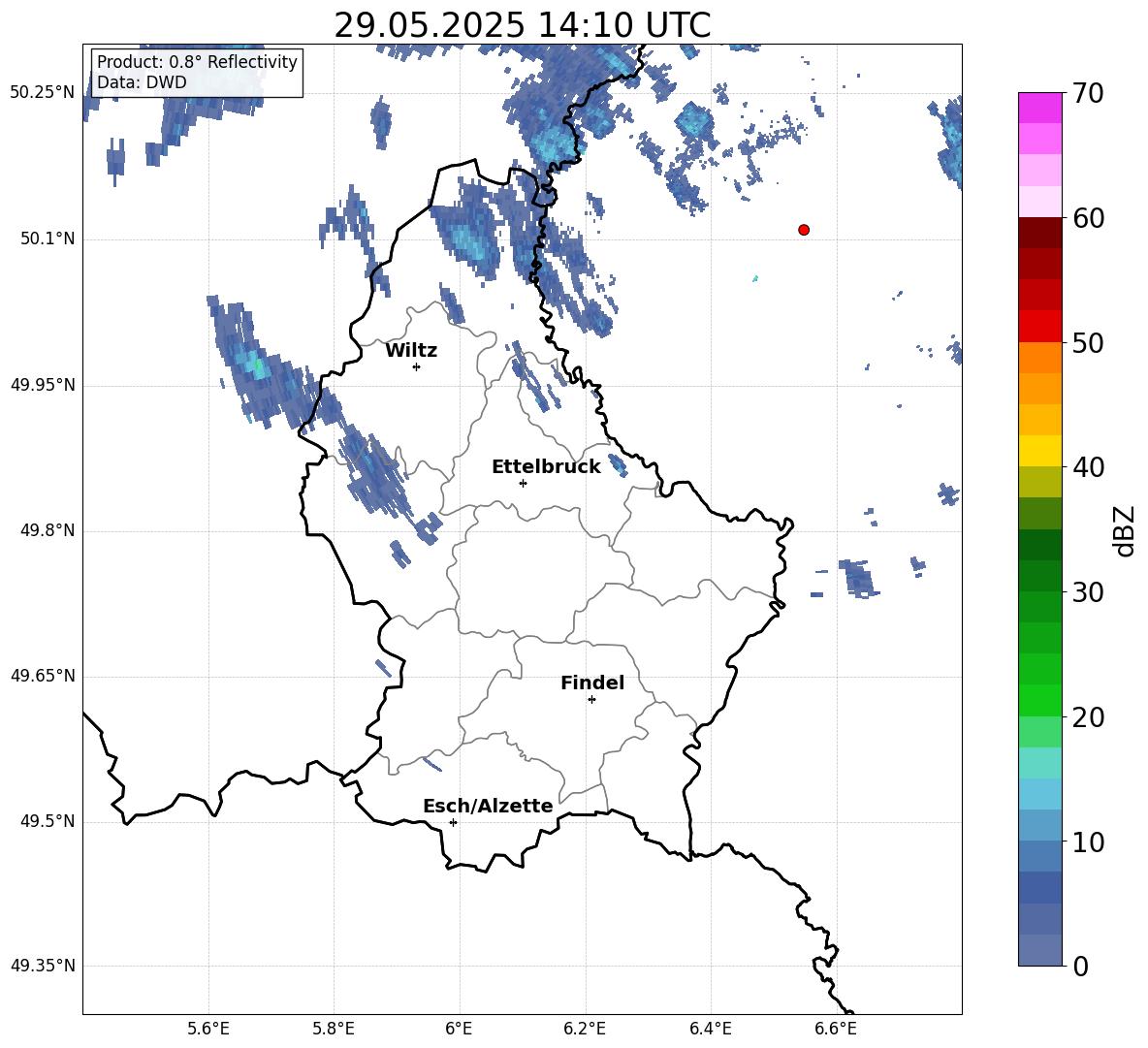Click the 49.5°N latitude label
The width and height of the screenshot is (1148, 1048).
pyautogui.click(x=48, y=821)
